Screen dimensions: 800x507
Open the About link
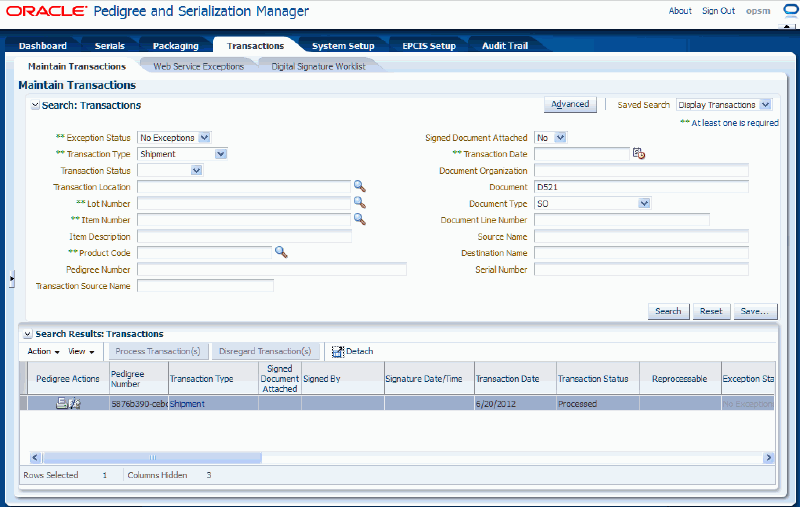click(x=680, y=11)
